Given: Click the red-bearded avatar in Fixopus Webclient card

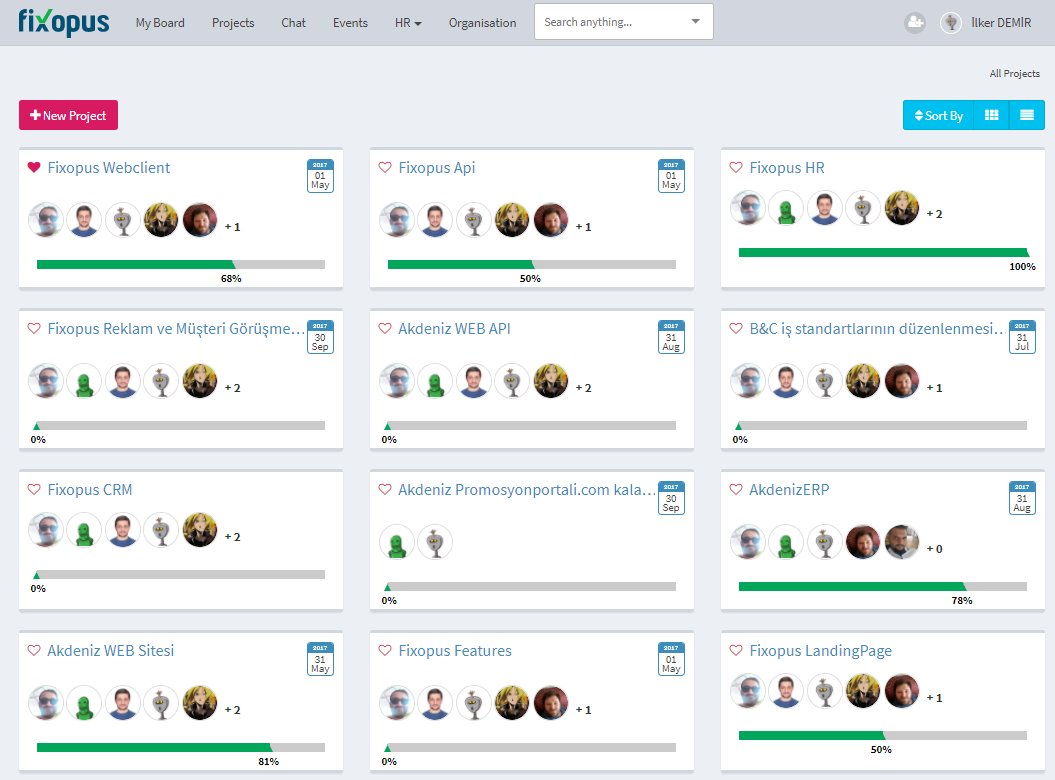Looking at the screenshot, I should [200, 220].
